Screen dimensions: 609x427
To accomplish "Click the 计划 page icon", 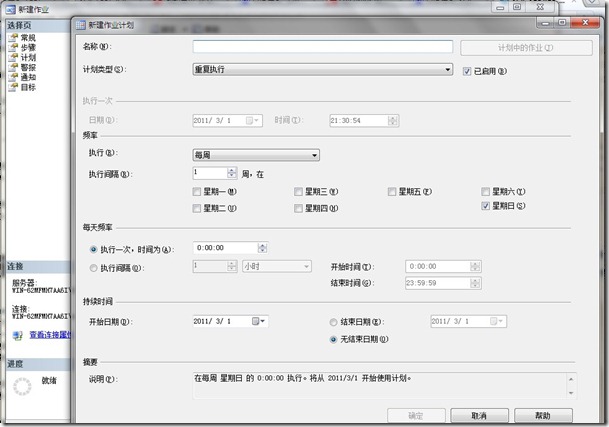I will tap(12, 57).
